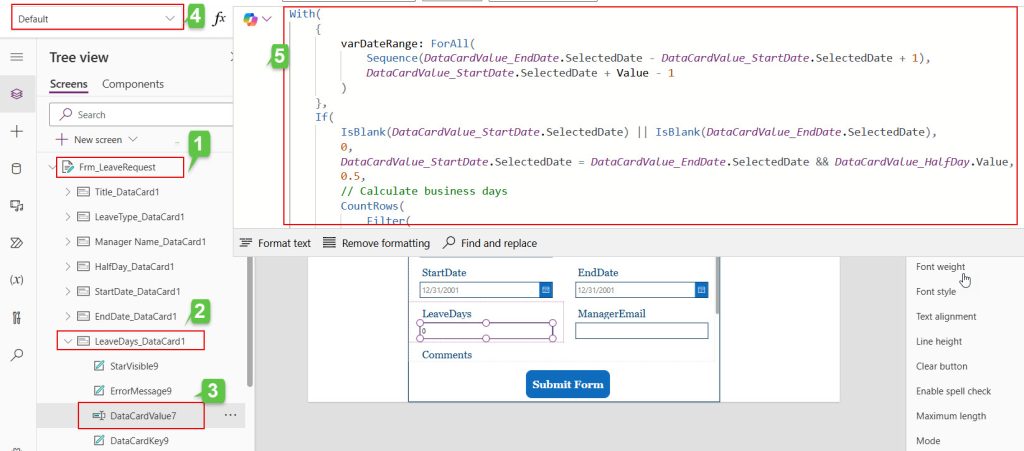Click the fx formula icon
Screen dimensions: 1024x451
pos(219,19)
